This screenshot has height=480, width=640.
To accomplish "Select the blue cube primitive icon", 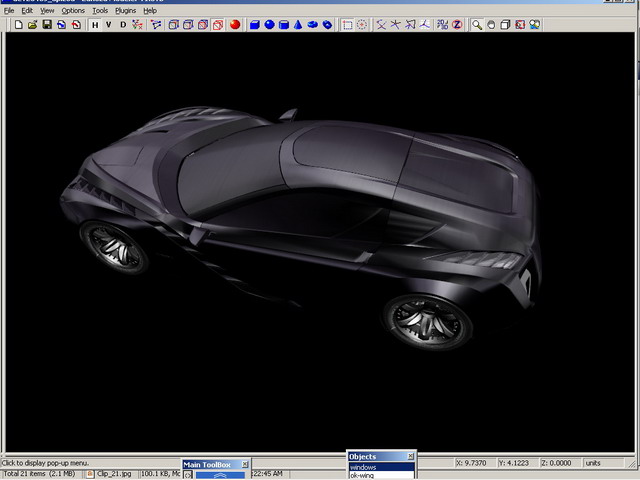I will tap(254, 24).
